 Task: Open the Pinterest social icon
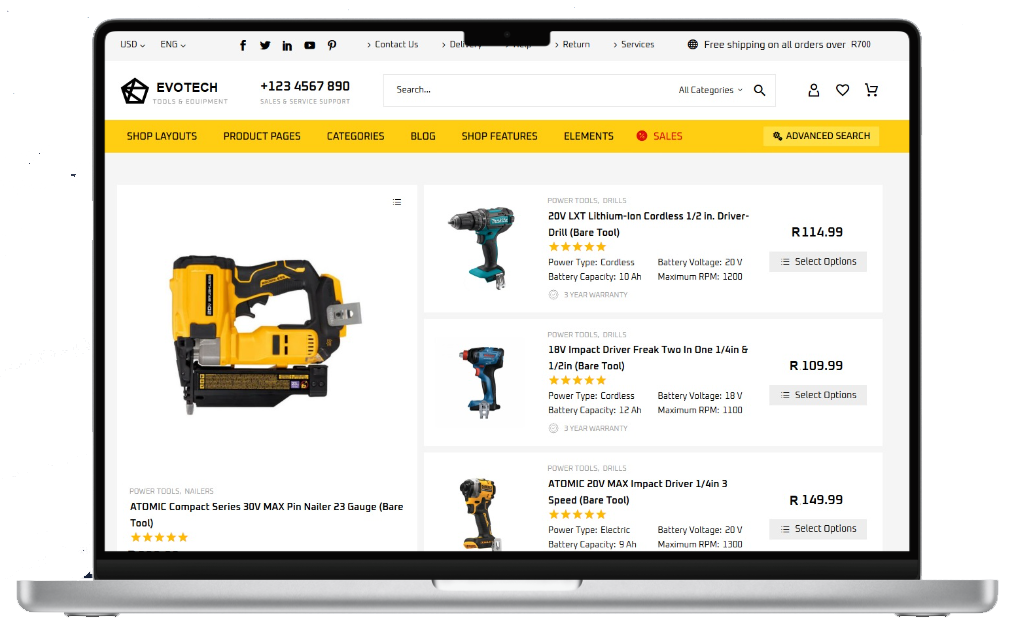tap(332, 45)
